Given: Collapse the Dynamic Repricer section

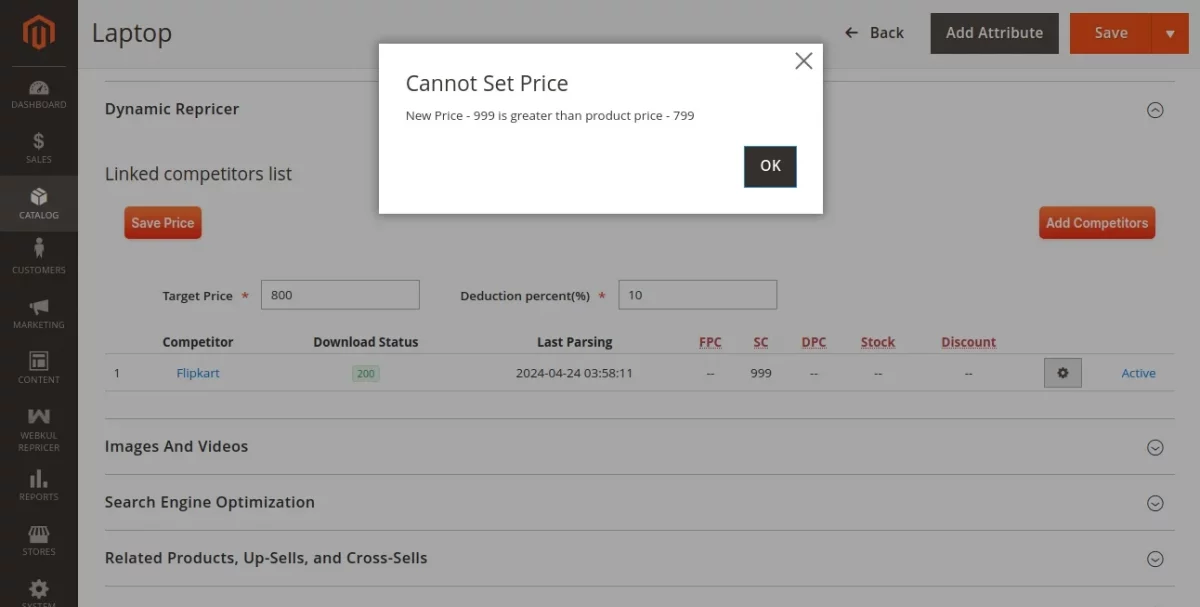Looking at the screenshot, I should (x=1156, y=110).
